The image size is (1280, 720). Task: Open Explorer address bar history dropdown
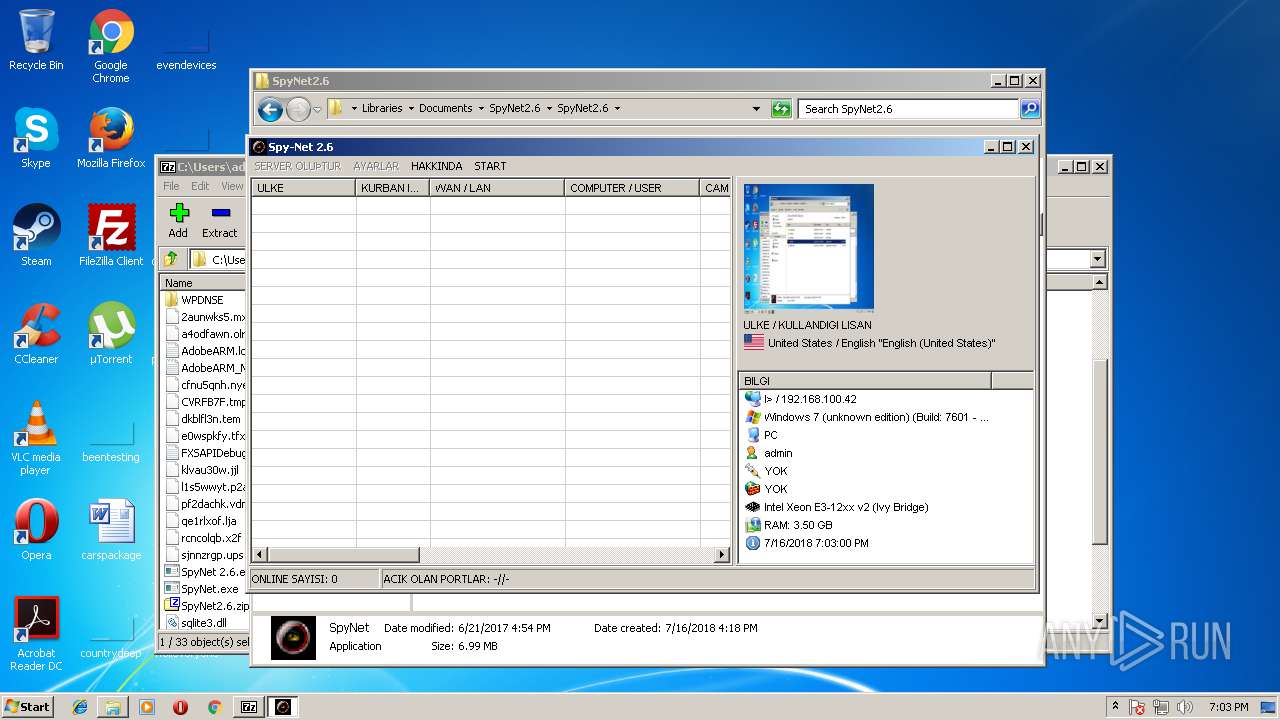pyautogui.click(x=756, y=108)
